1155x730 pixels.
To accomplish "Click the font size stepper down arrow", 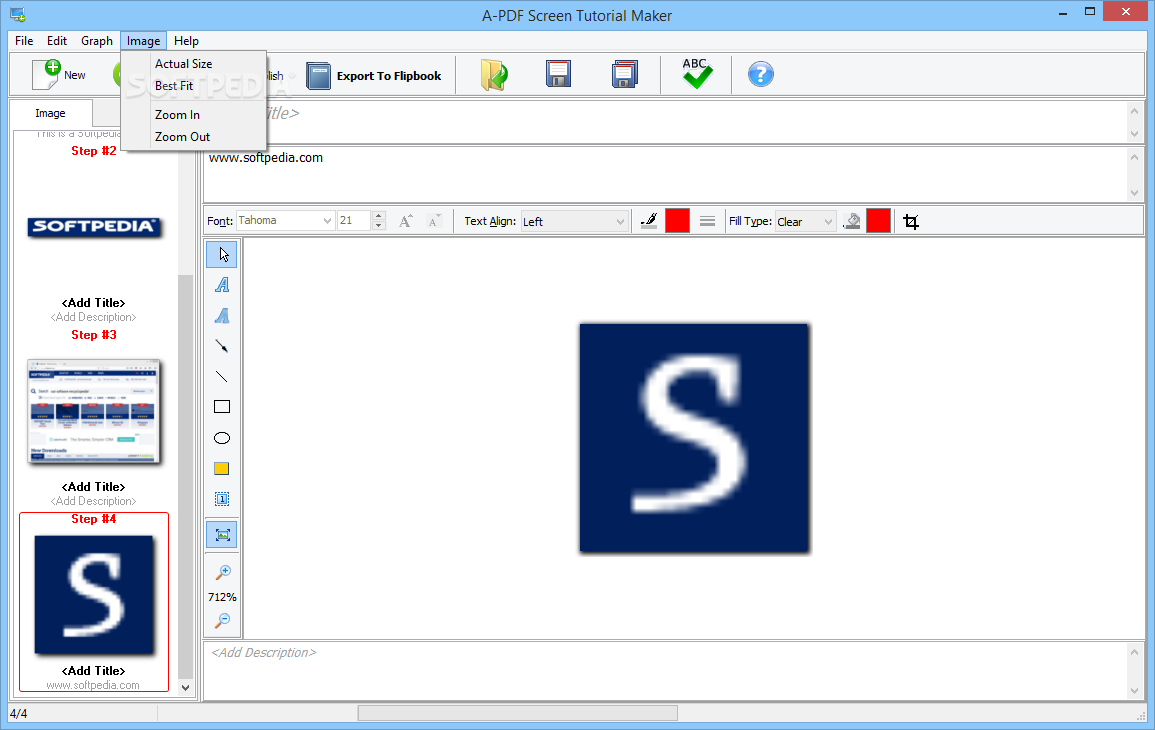I will 379,226.
